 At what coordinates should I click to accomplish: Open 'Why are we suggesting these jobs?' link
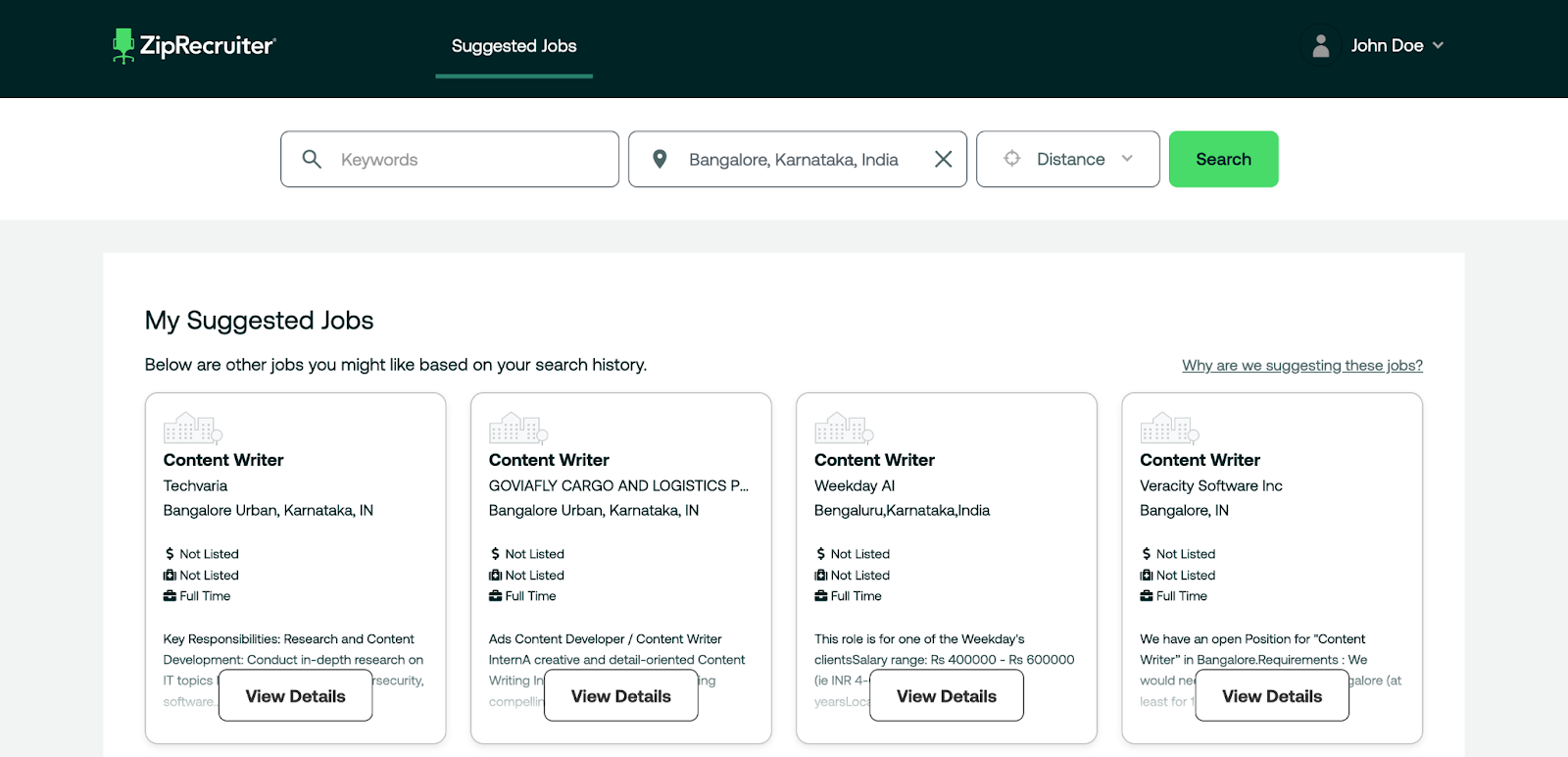coord(1301,366)
